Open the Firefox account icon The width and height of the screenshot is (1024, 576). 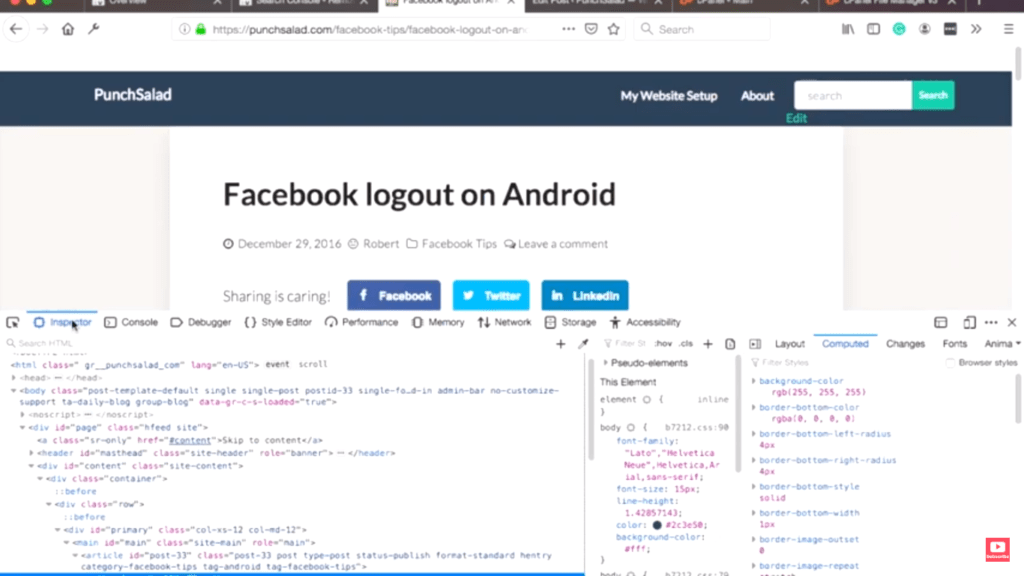(925, 29)
